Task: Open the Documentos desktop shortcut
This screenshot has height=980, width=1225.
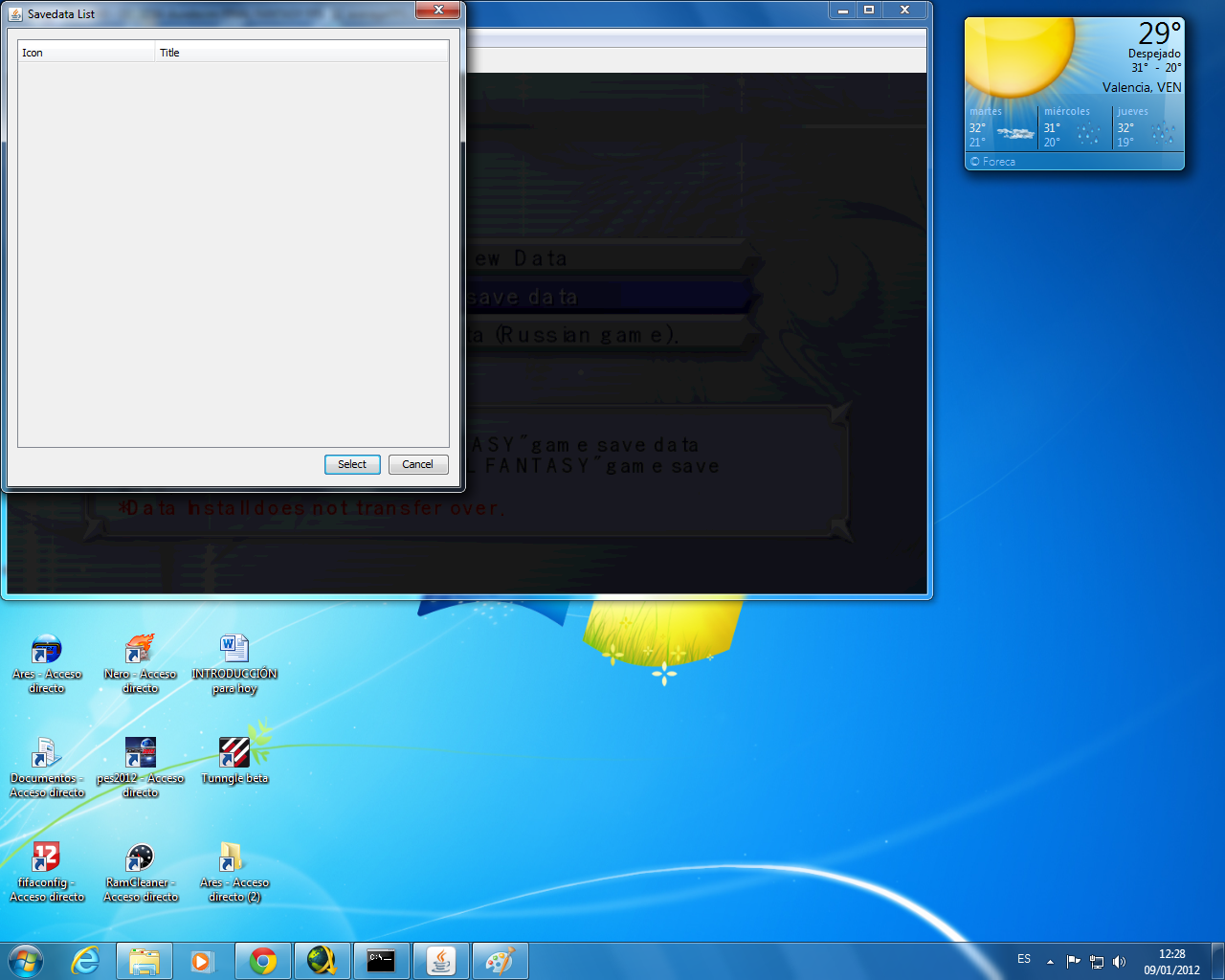Action: coord(46,768)
